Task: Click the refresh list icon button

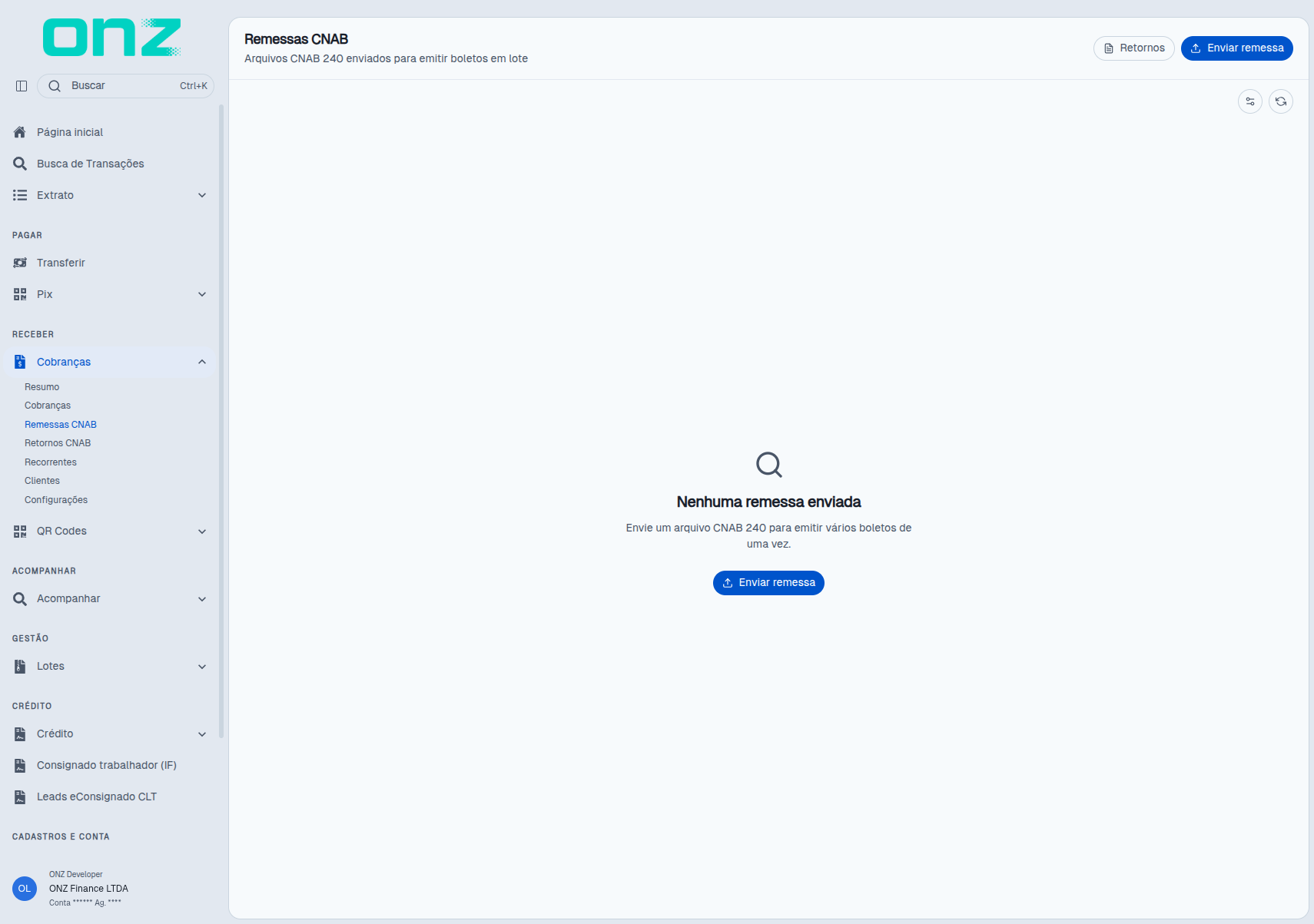Action: click(1281, 101)
